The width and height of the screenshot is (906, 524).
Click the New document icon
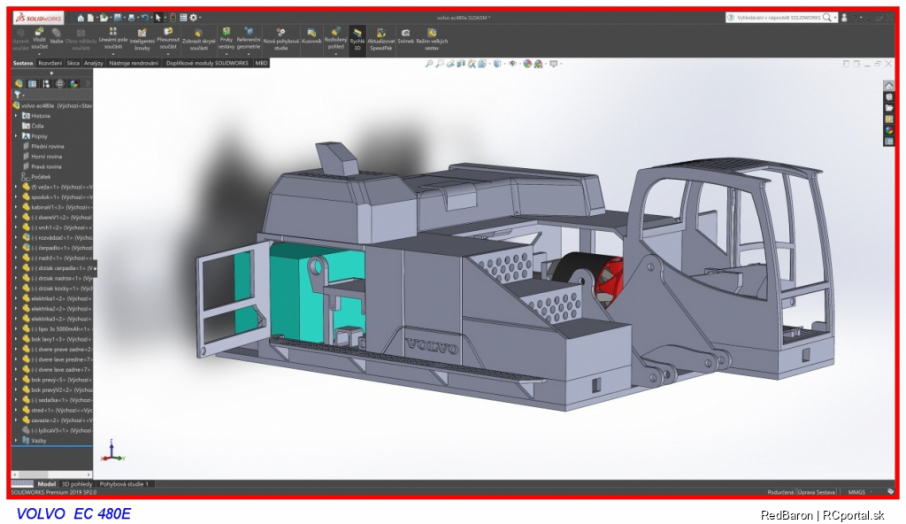[x=92, y=18]
